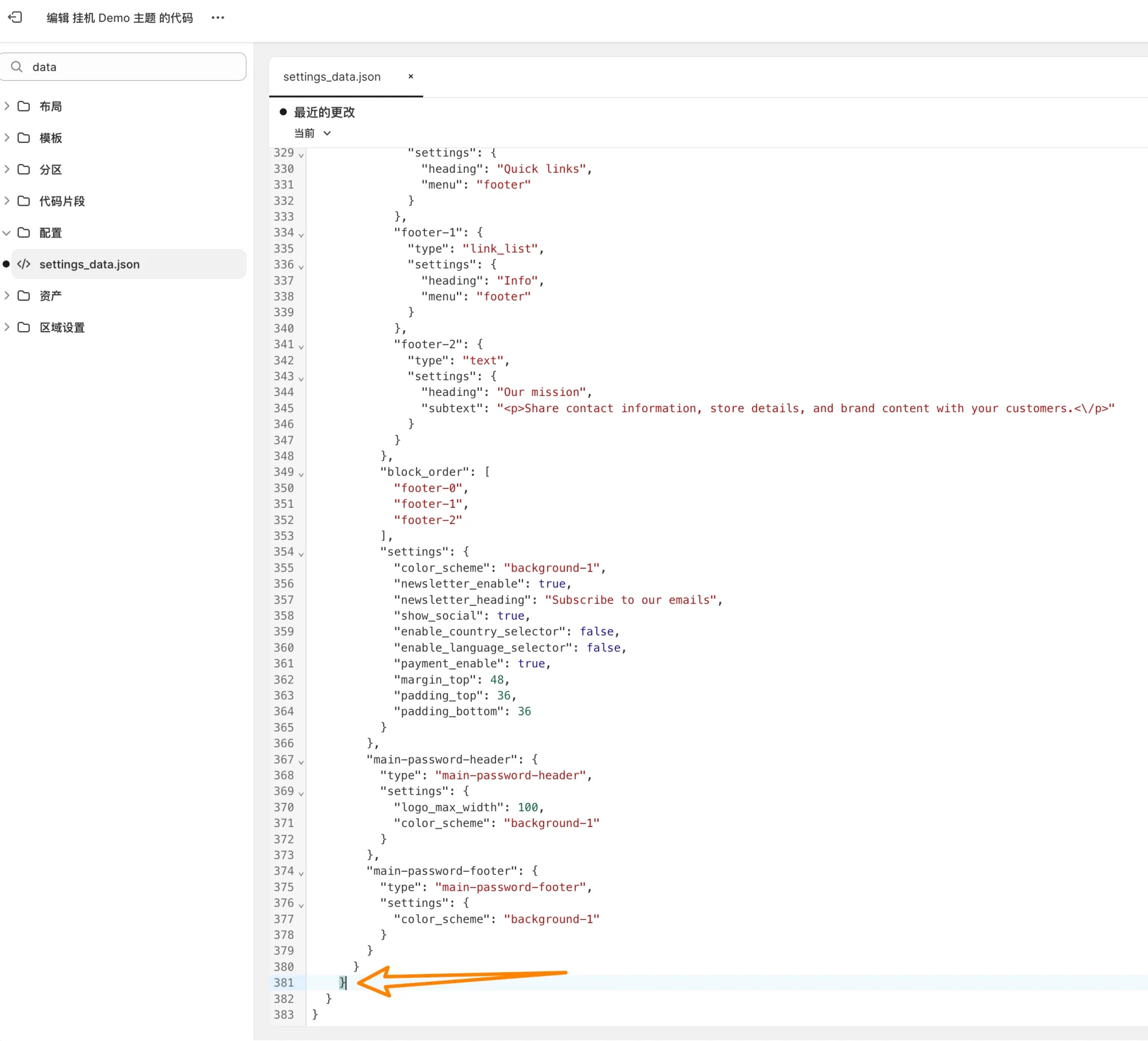The height and width of the screenshot is (1041, 1148).
Task: Click the 区域设置 folder icon
Action: click(24, 327)
